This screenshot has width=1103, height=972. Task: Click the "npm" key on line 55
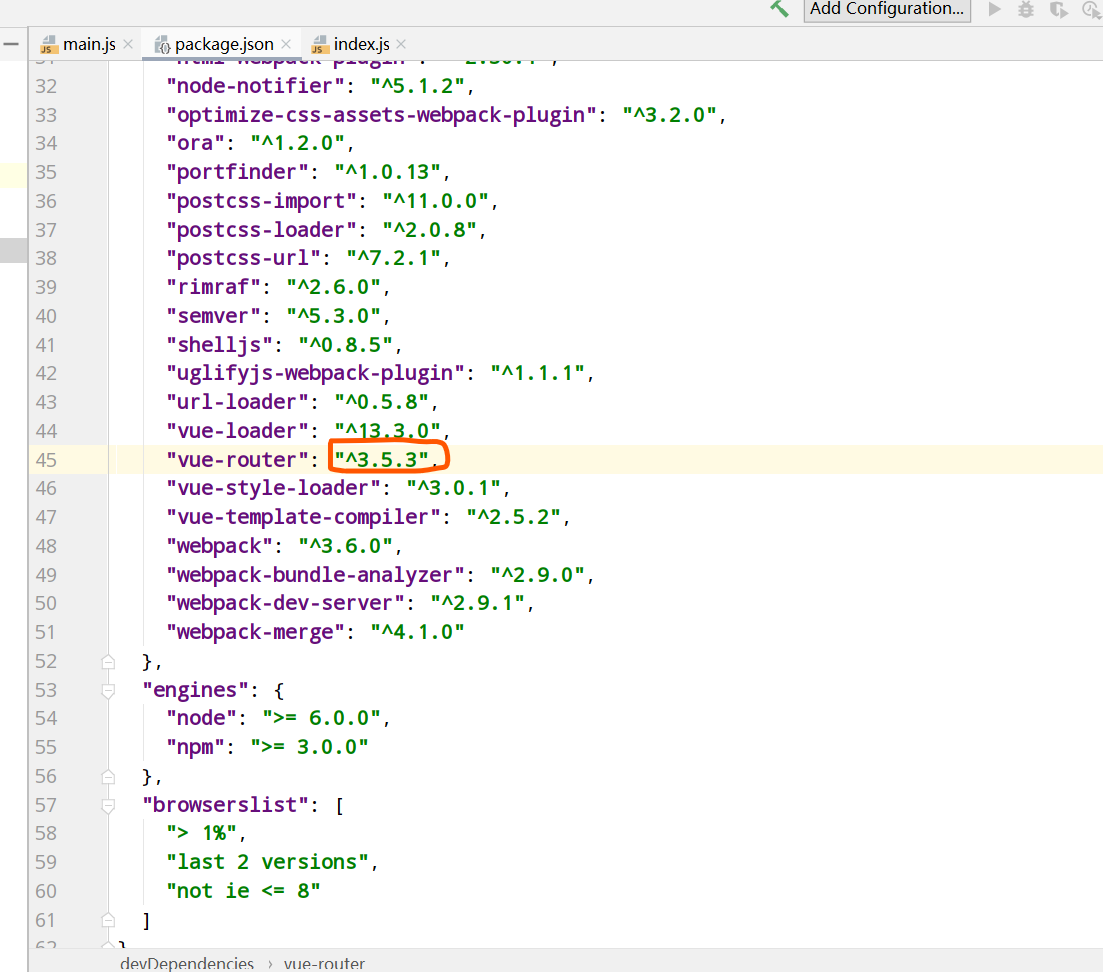pyautogui.click(x=195, y=747)
